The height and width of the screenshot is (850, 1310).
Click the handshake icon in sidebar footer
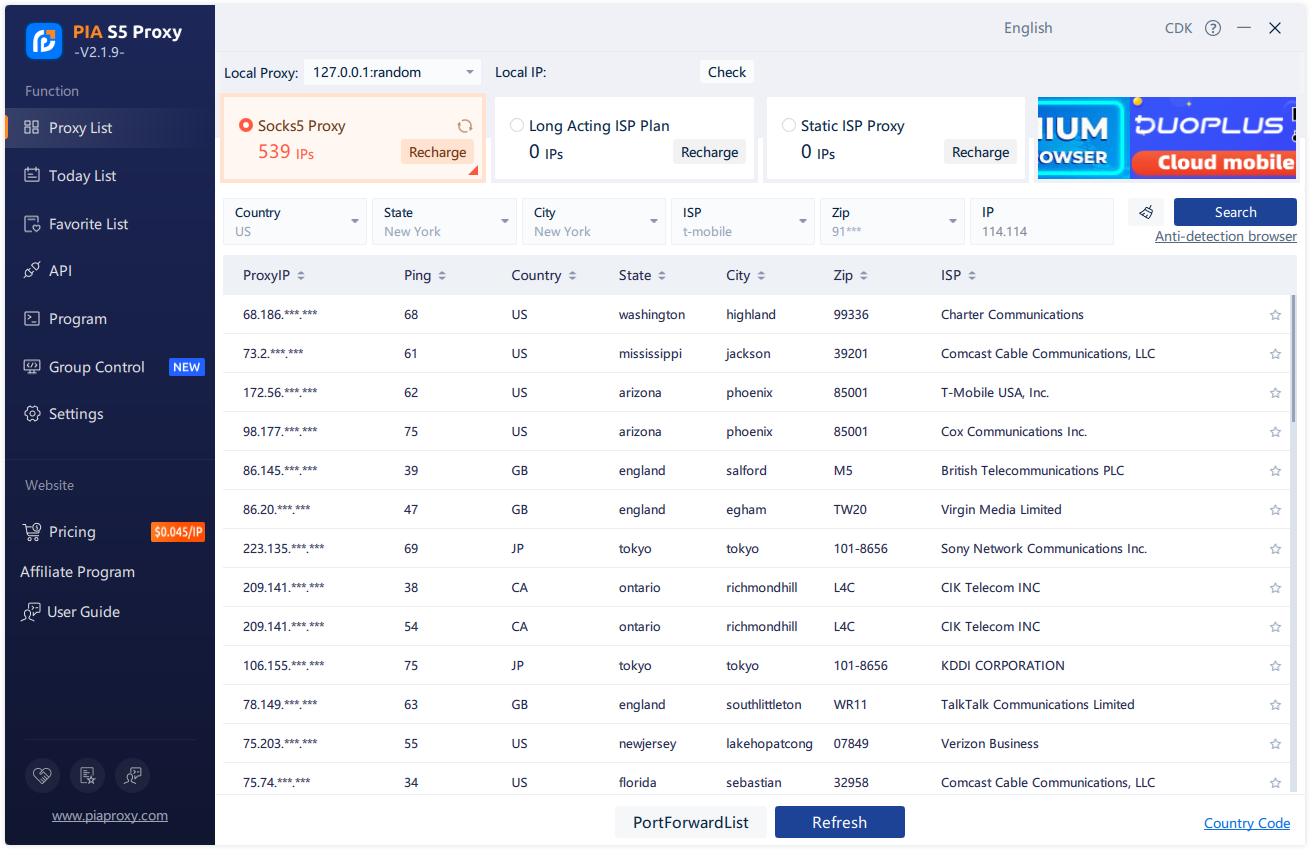coord(41,774)
